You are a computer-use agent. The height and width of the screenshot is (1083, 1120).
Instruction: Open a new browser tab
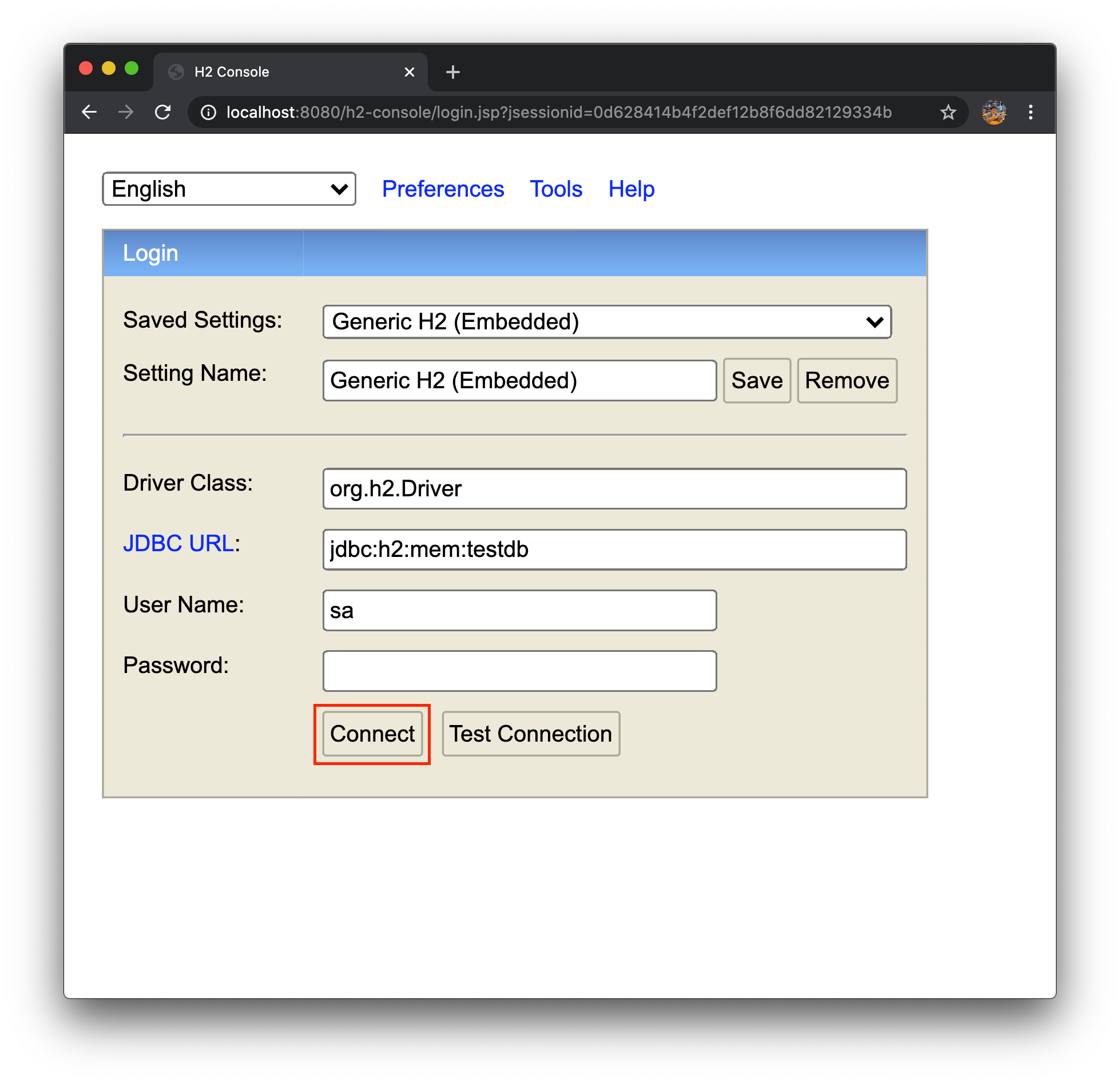coord(452,72)
